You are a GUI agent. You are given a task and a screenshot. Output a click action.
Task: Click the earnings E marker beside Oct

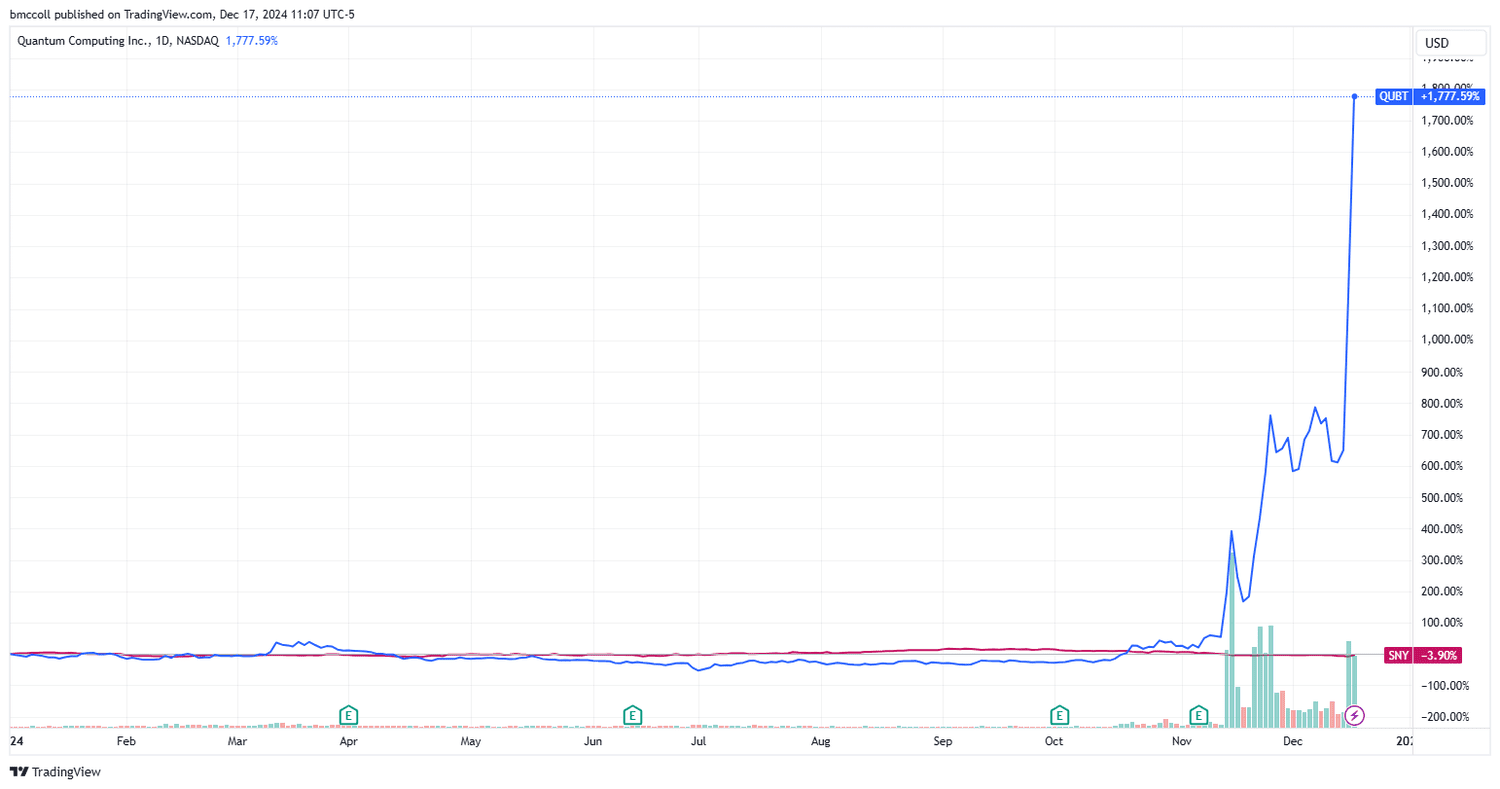pos(1059,715)
